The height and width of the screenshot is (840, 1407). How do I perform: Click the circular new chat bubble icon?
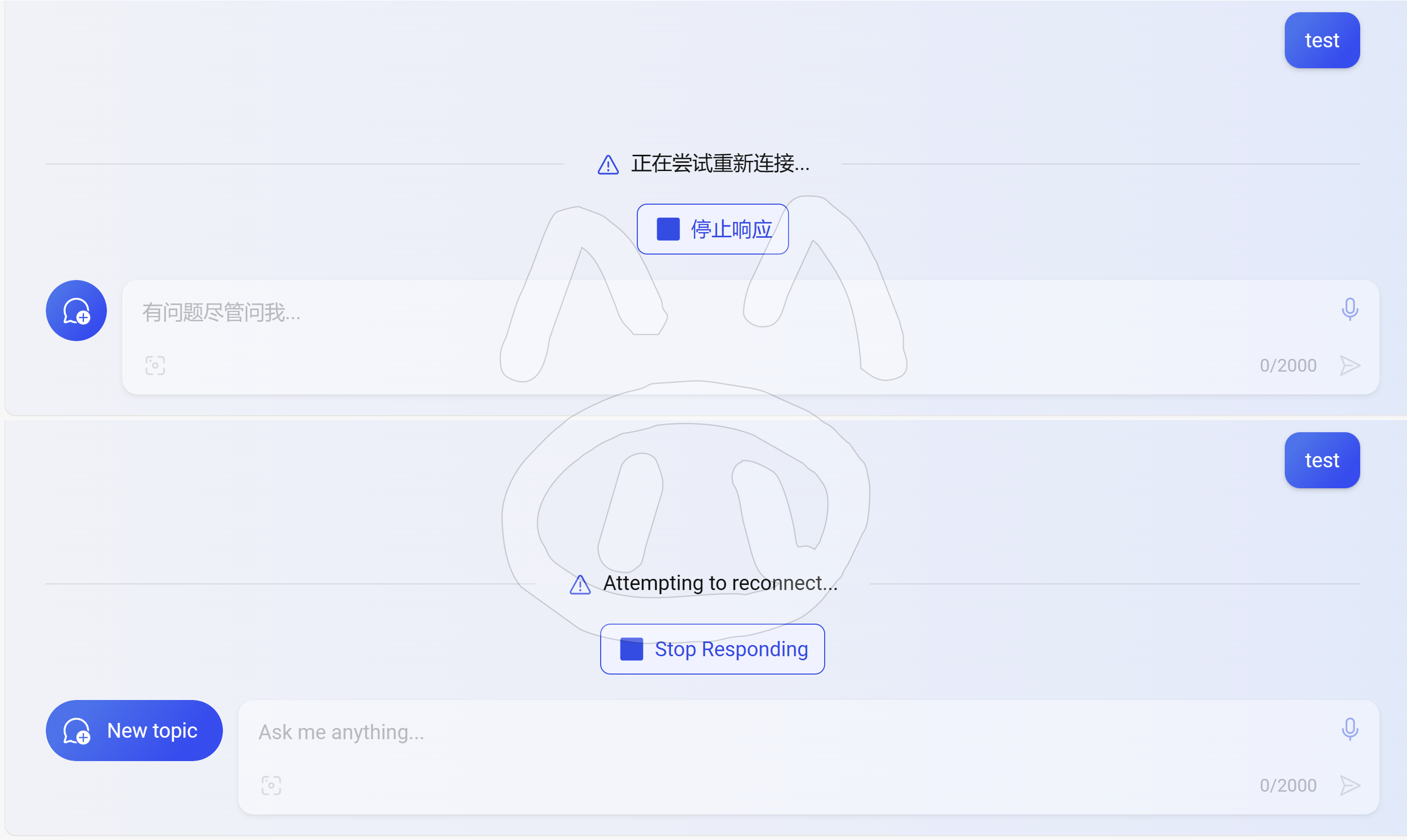pos(76,310)
